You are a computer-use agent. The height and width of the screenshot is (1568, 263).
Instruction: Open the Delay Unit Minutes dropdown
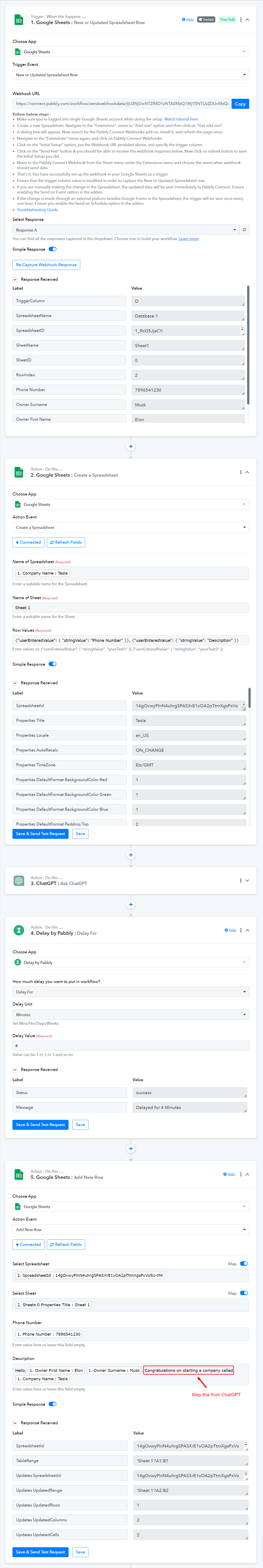pos(131,1015)
